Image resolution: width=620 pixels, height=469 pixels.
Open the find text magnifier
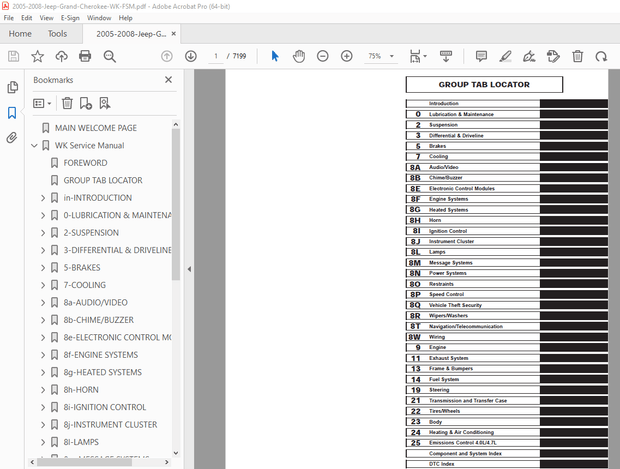110,56
